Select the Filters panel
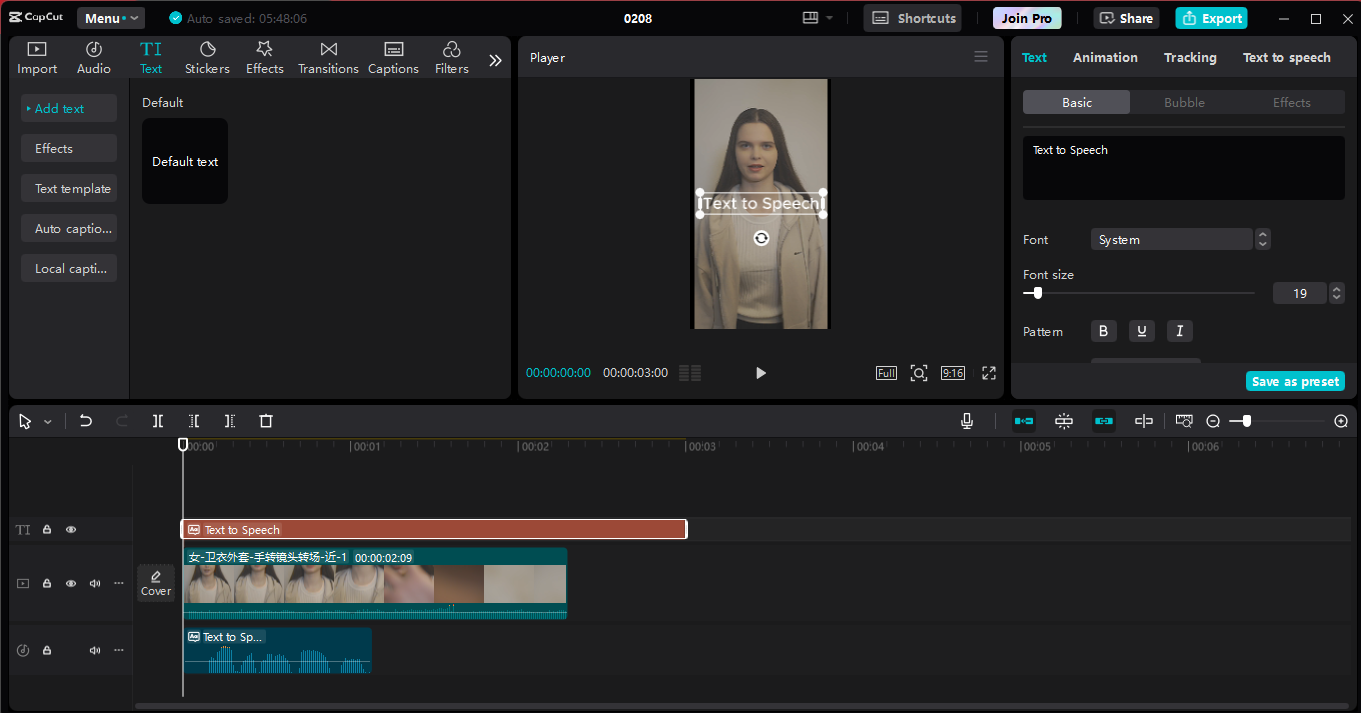Image resolution: width=1361 pixels, height=713 pixels. [x=451, y=55]
